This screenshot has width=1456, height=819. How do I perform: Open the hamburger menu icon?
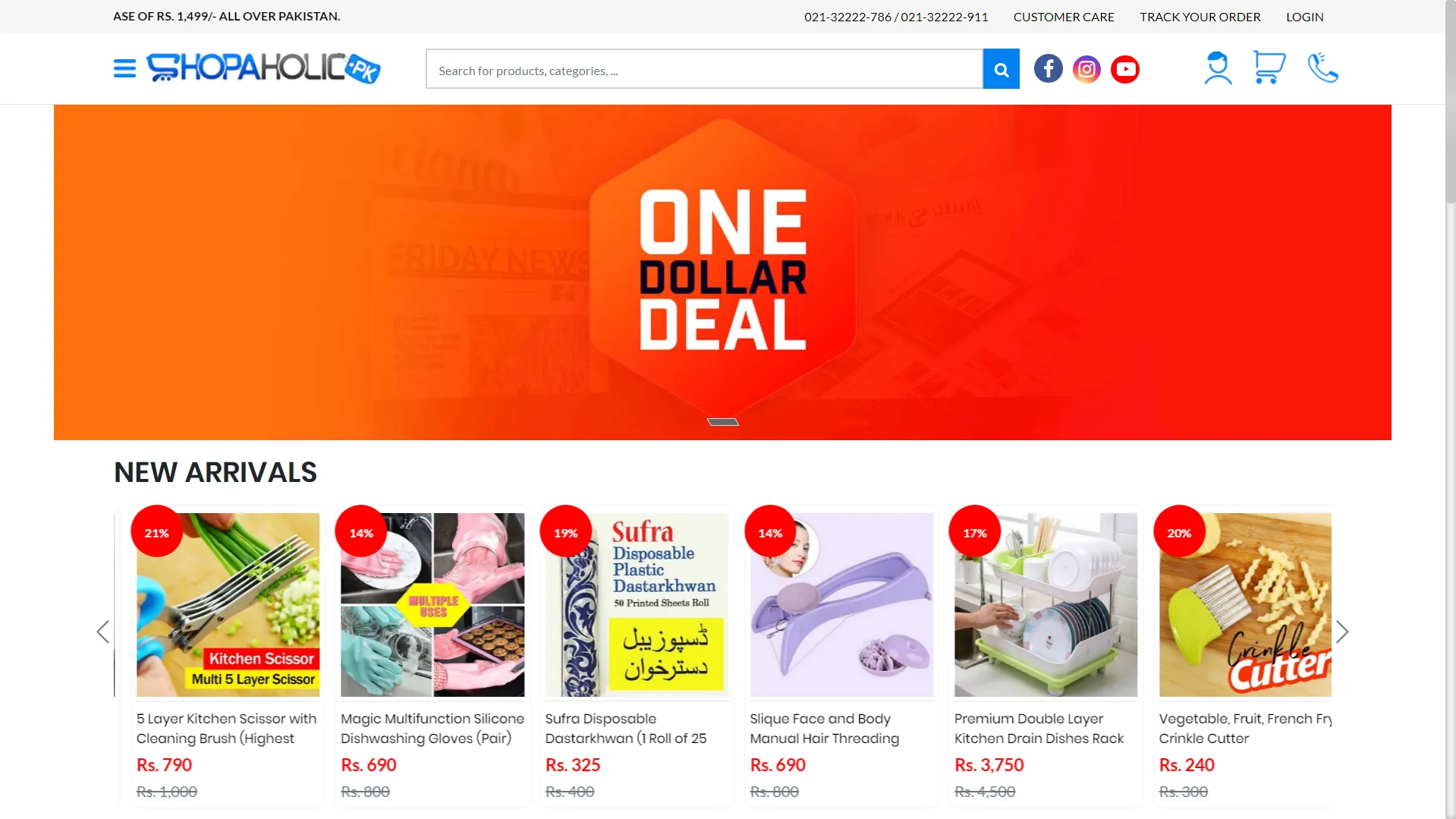124,69
